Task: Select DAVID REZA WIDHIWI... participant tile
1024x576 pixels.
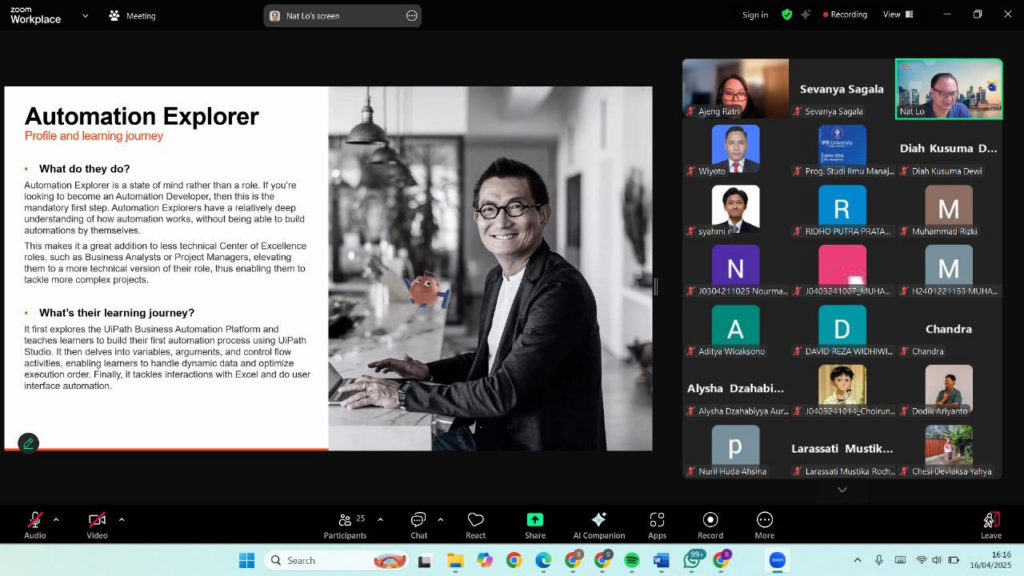Action: pos(842,329)
